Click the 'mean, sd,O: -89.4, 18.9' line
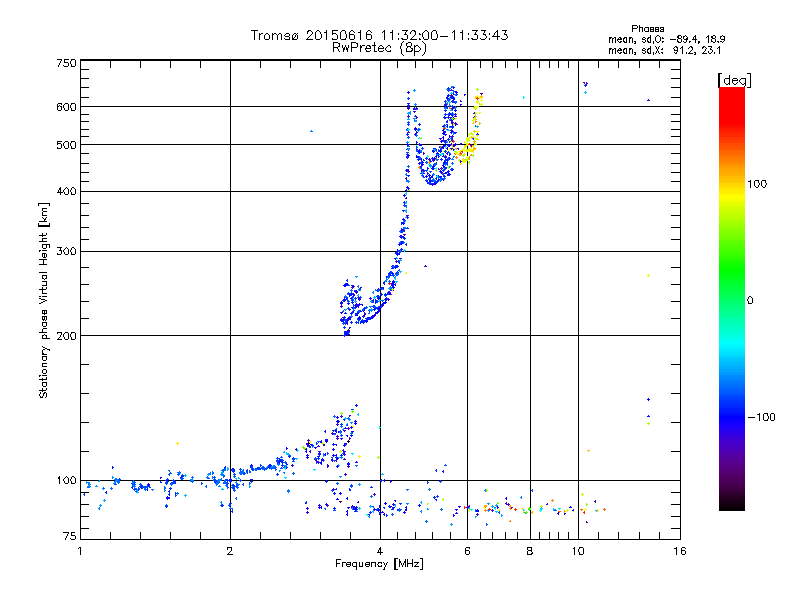This screenshot has width=800, height=600. (666, 39)
